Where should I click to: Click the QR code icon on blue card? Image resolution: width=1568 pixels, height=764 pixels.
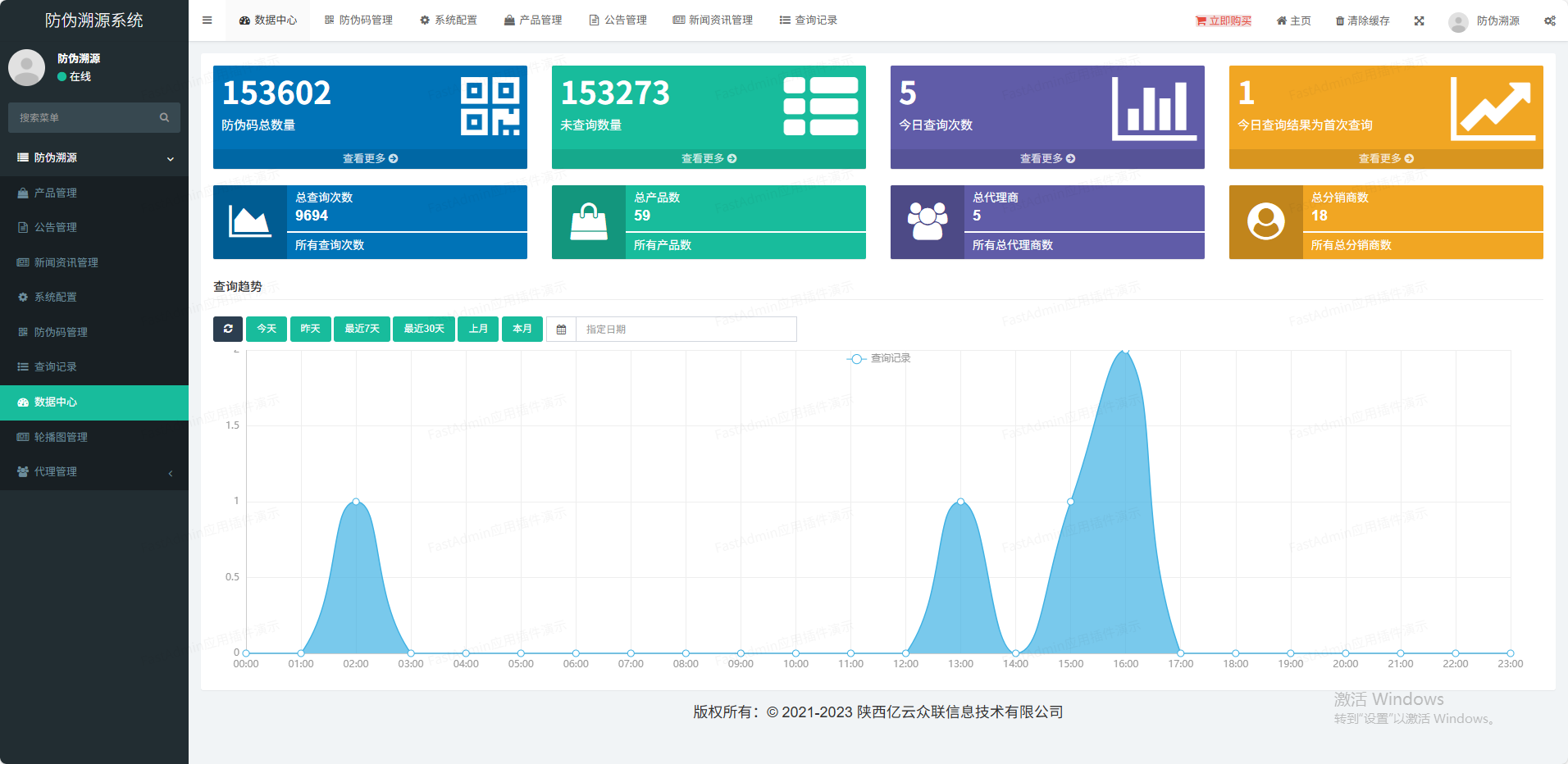[490, 107]
